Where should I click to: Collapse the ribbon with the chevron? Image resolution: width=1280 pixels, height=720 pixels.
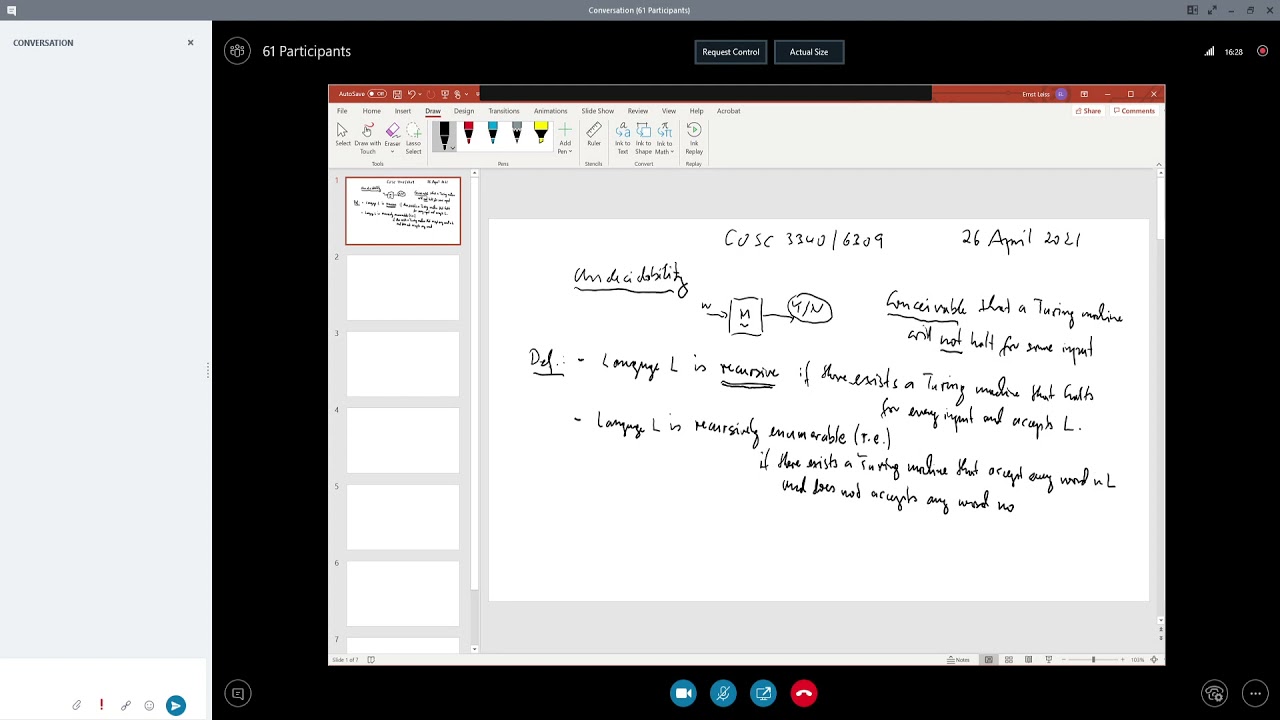pyautogui.click(x=1158, y=163)
